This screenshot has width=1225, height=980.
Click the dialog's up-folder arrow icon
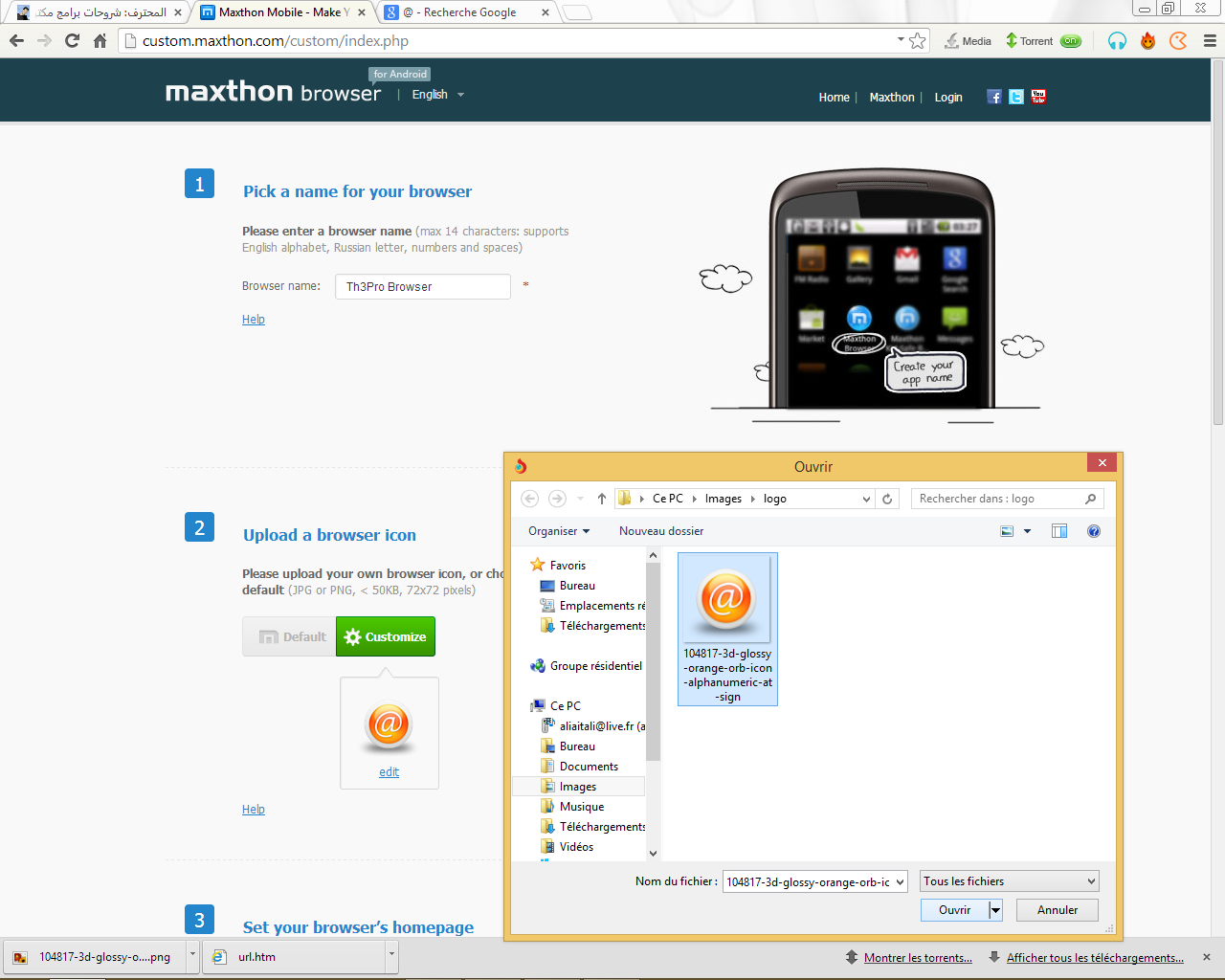coord(601,499)
